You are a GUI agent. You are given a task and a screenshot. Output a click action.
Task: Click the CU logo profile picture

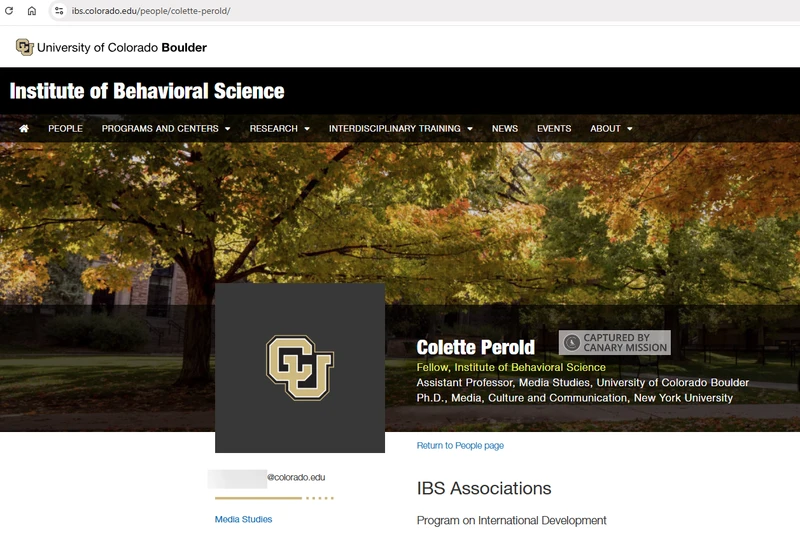300,368
